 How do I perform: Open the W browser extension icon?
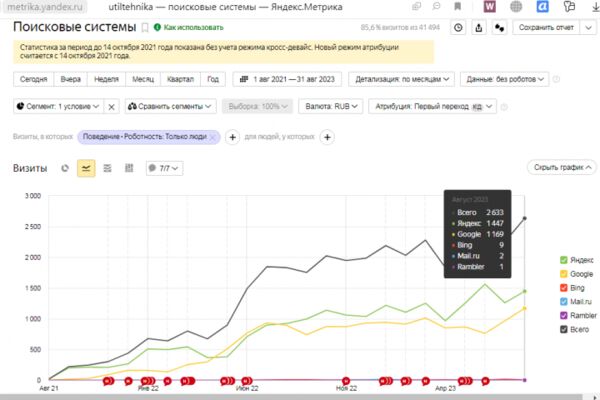(x=489, y=7)
